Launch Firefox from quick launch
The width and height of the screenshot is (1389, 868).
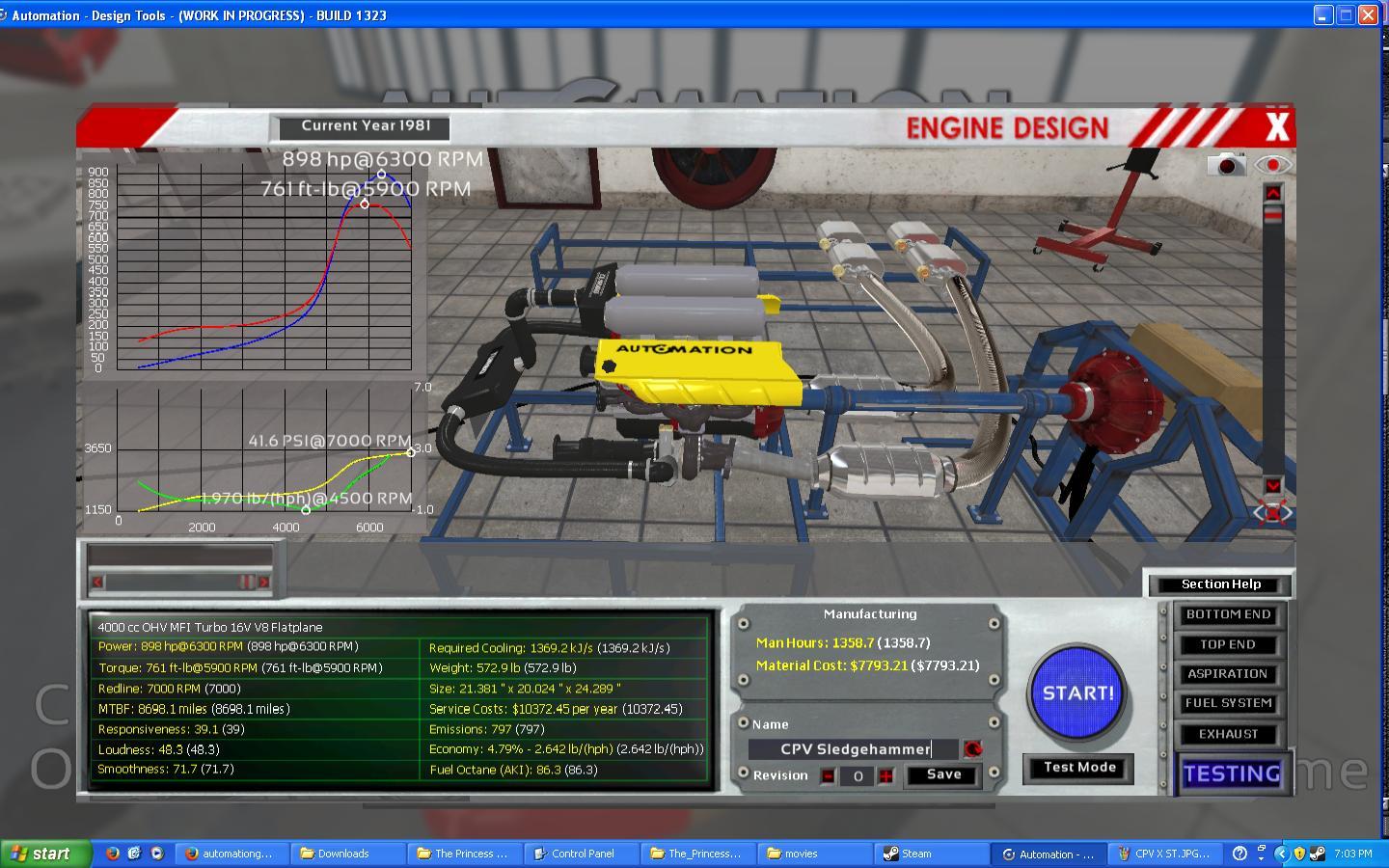point(113,854)
